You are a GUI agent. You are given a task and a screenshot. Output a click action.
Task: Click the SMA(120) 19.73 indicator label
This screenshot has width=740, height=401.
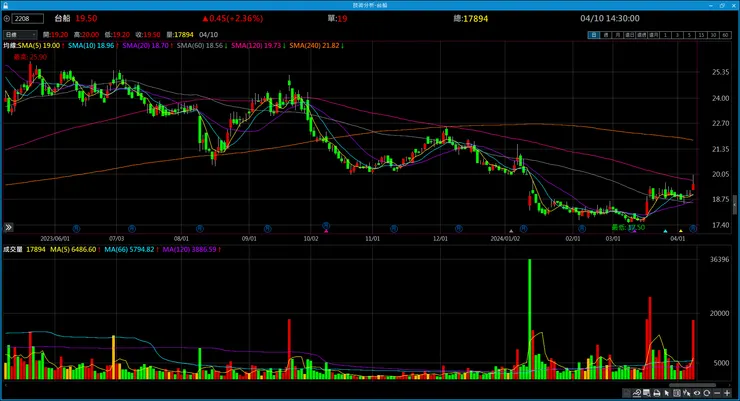pyautogui.click(x=258, y=46)
